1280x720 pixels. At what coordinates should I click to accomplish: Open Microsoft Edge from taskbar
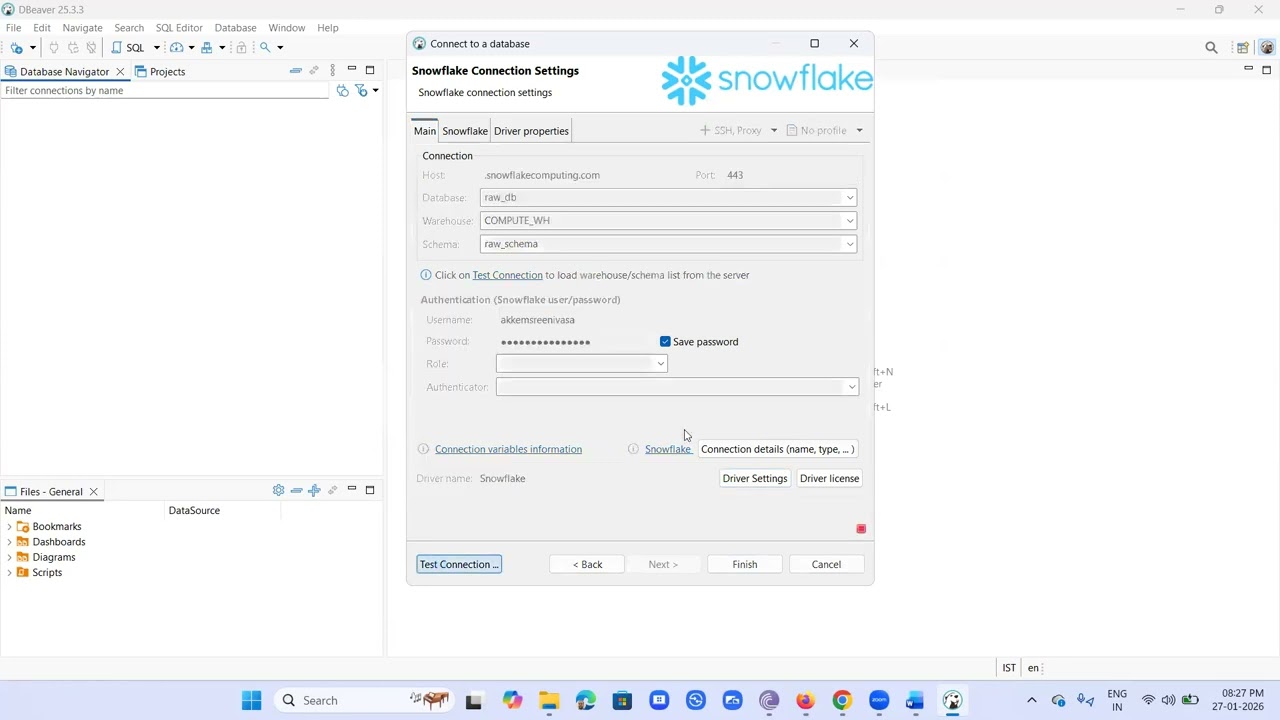tap(586, 700)
